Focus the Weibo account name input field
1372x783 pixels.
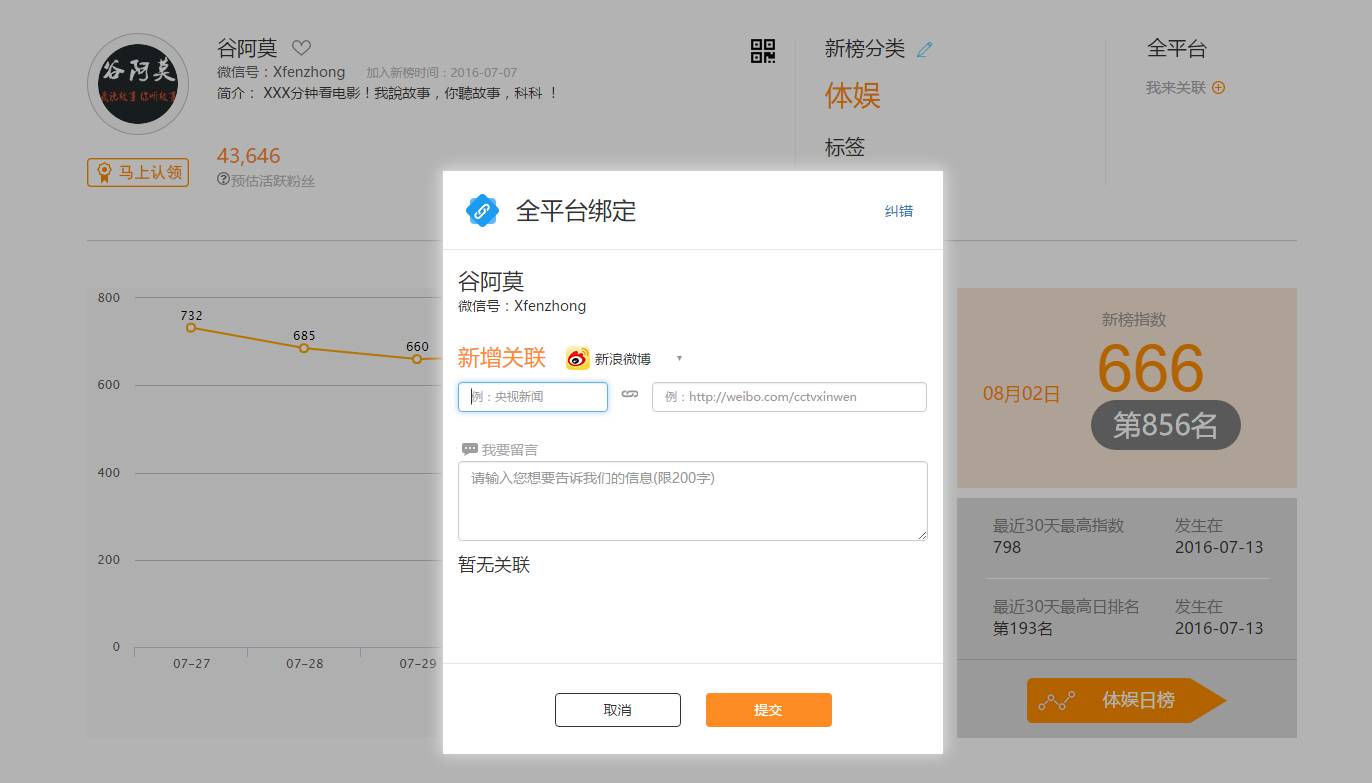tap(533, 397)
